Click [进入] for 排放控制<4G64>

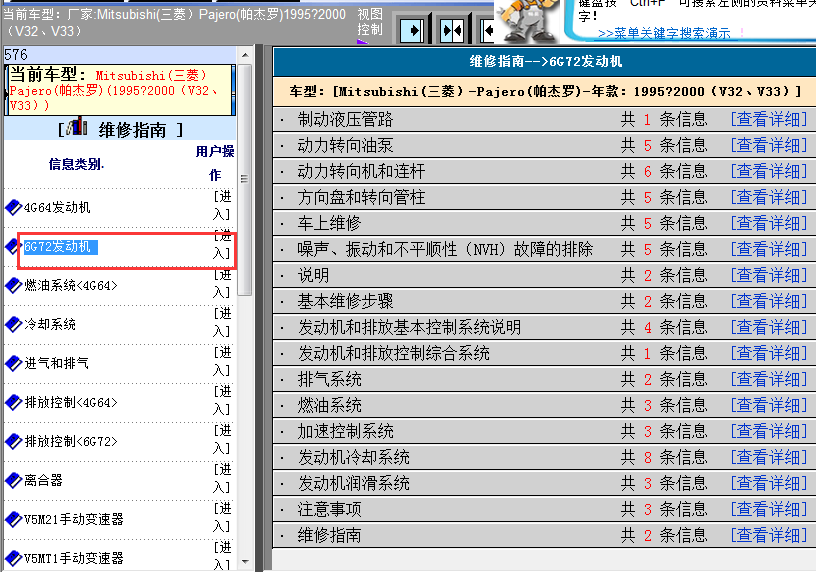click(x=222, y=400)
